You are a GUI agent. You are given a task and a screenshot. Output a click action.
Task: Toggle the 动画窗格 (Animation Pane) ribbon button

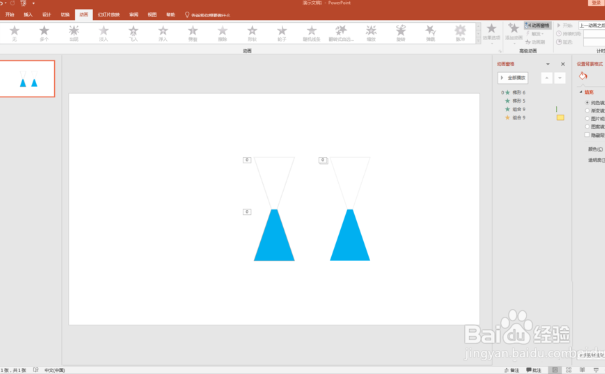[x=538, y=25]
